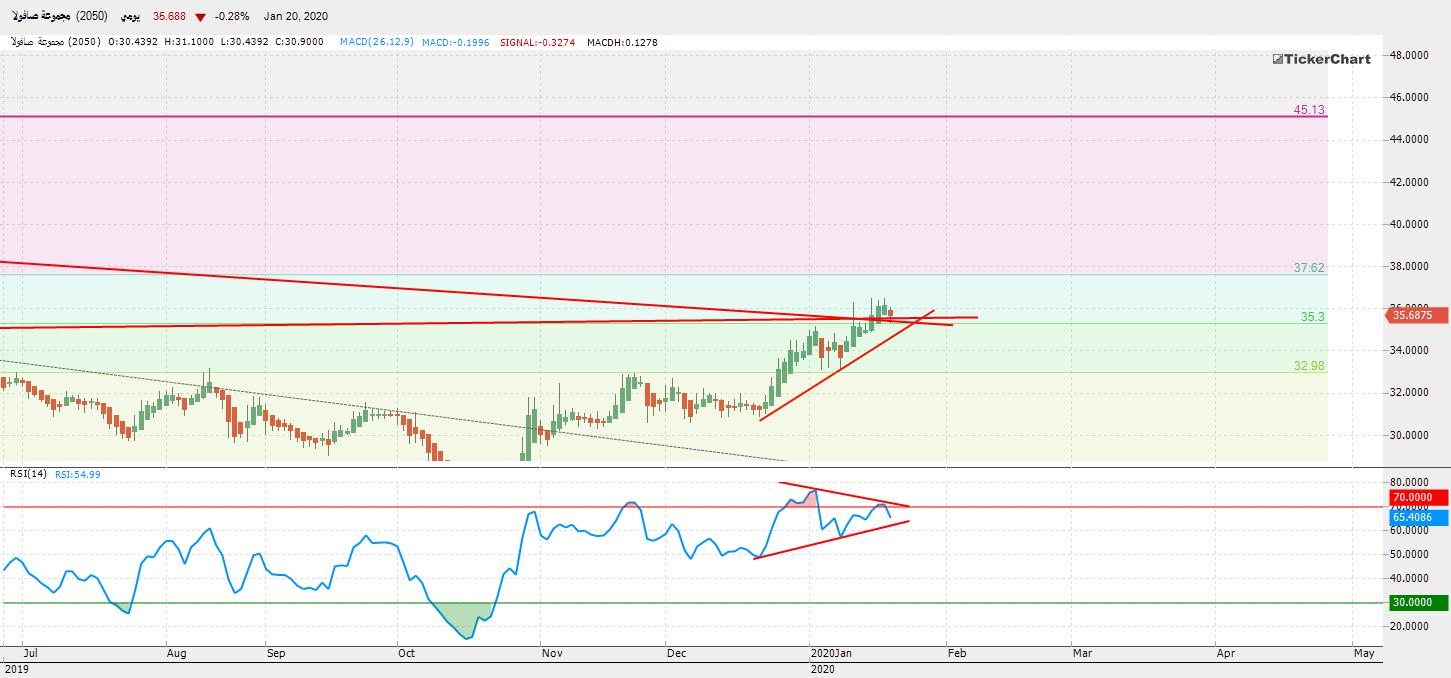Click the 35.3 green level label
This screenshot has height=678, width=1451.
point(1312,316)
